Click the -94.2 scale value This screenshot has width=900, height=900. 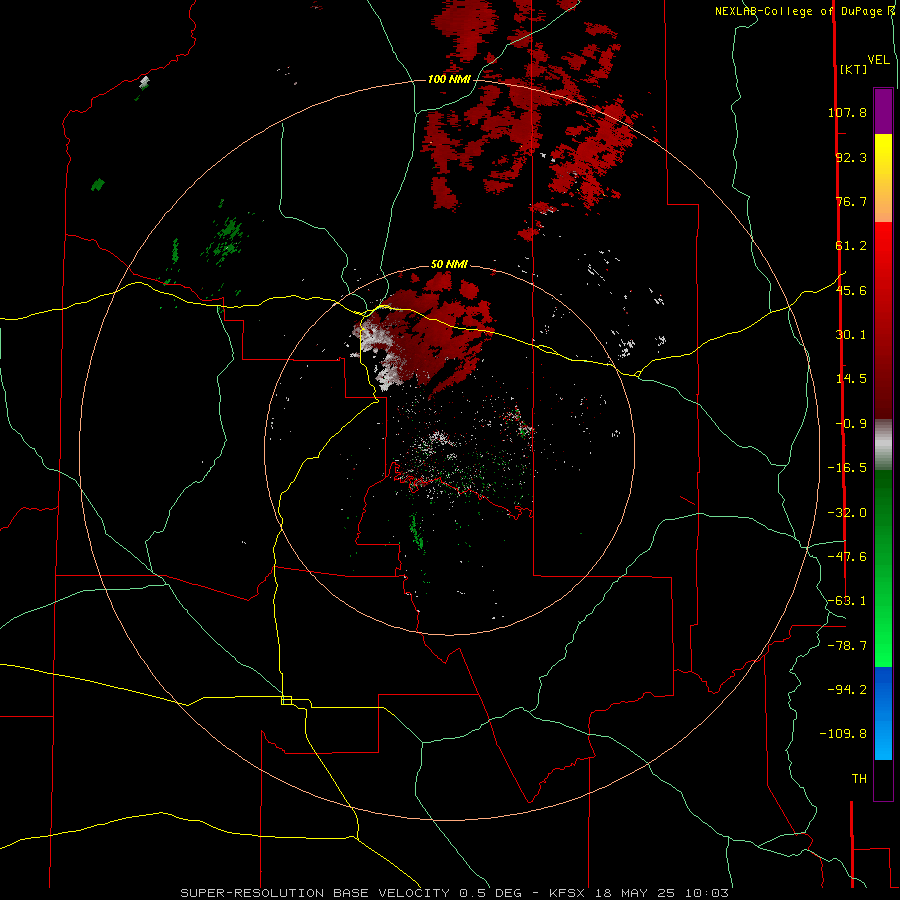coord(847,689)
